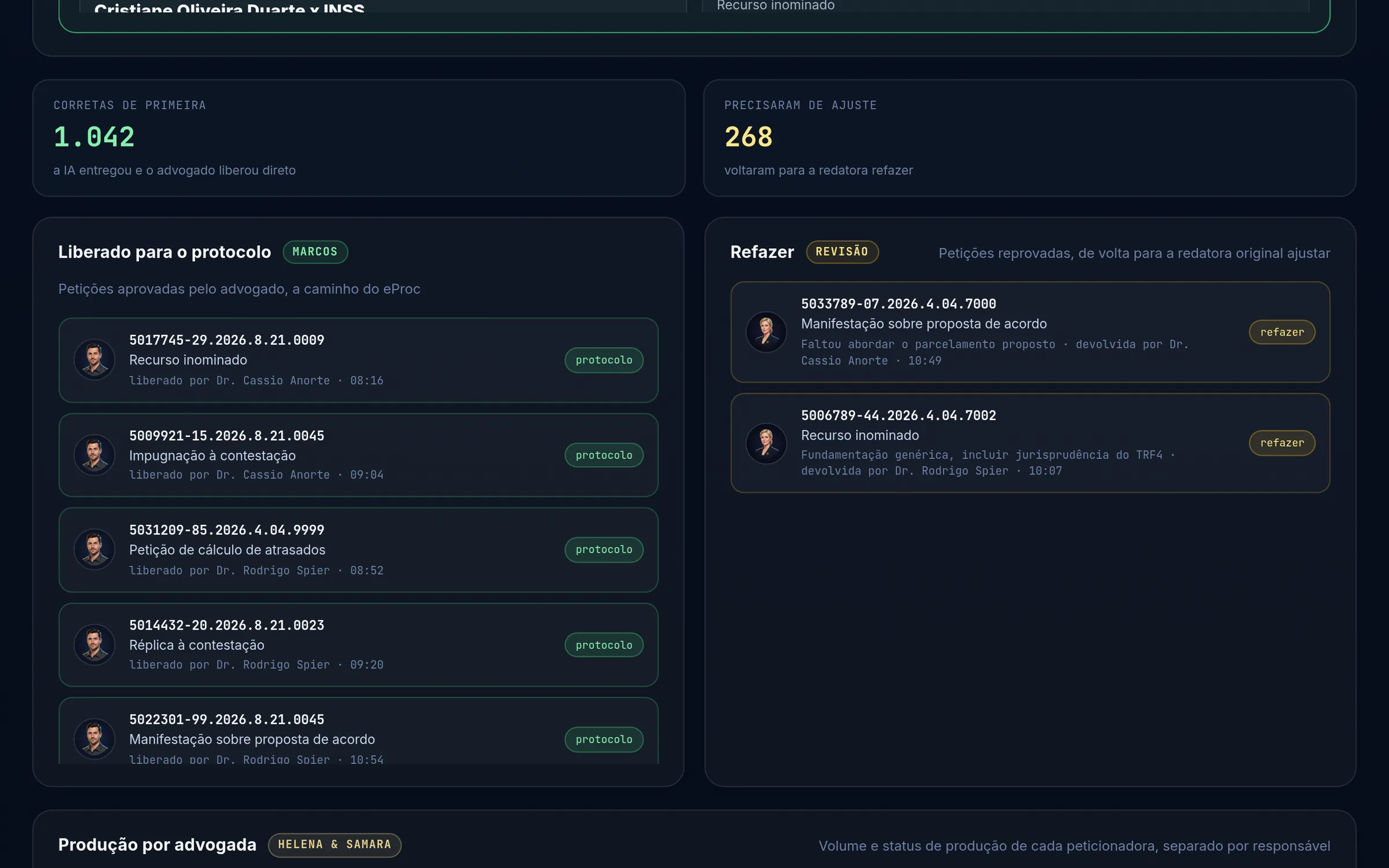This screenshot has height=868, width=1389.
Task: Click avatar on Petição de cálculo de atrasados card
Action: [x=94, y=549]
